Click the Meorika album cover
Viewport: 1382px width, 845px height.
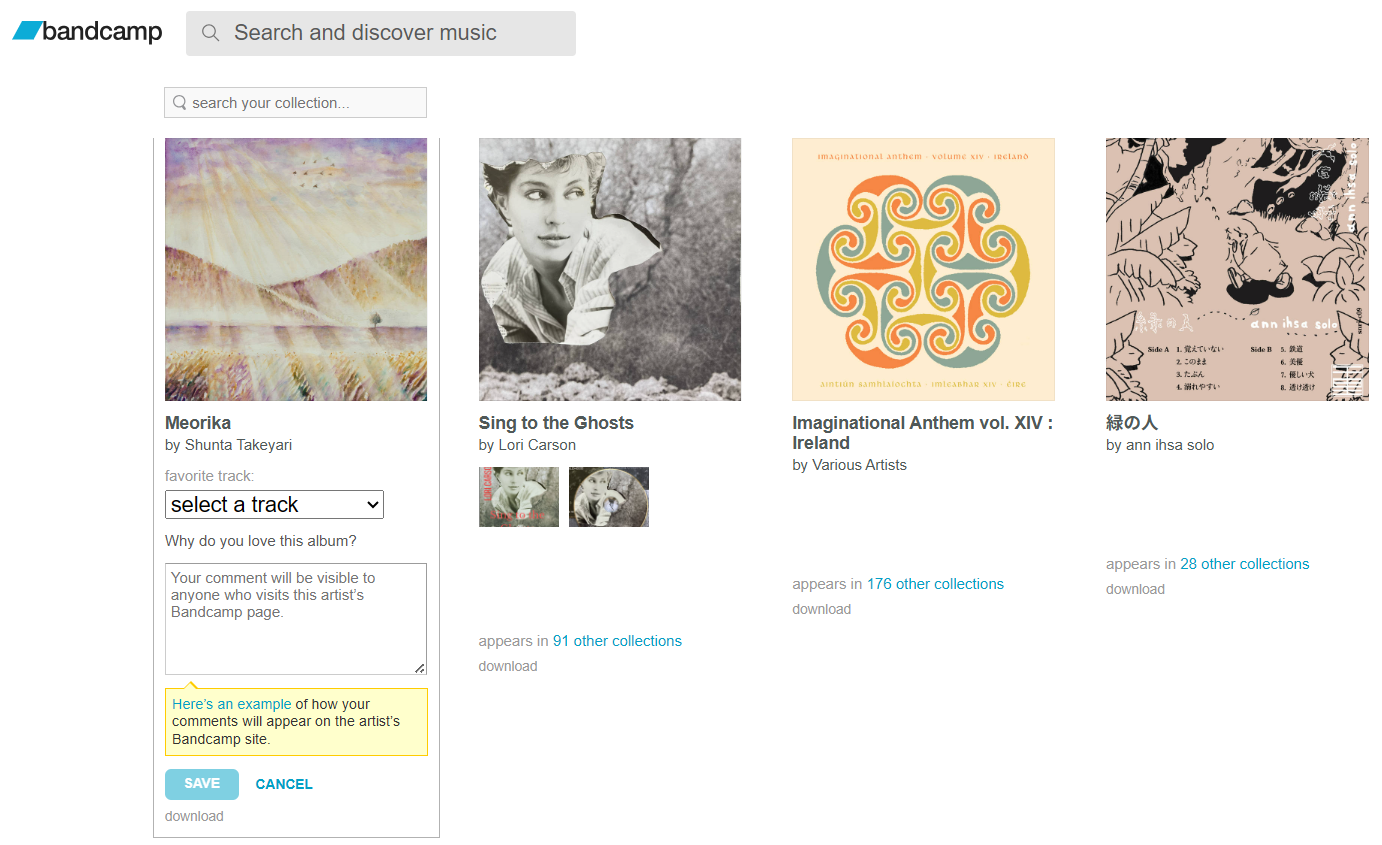coord(296,269)
